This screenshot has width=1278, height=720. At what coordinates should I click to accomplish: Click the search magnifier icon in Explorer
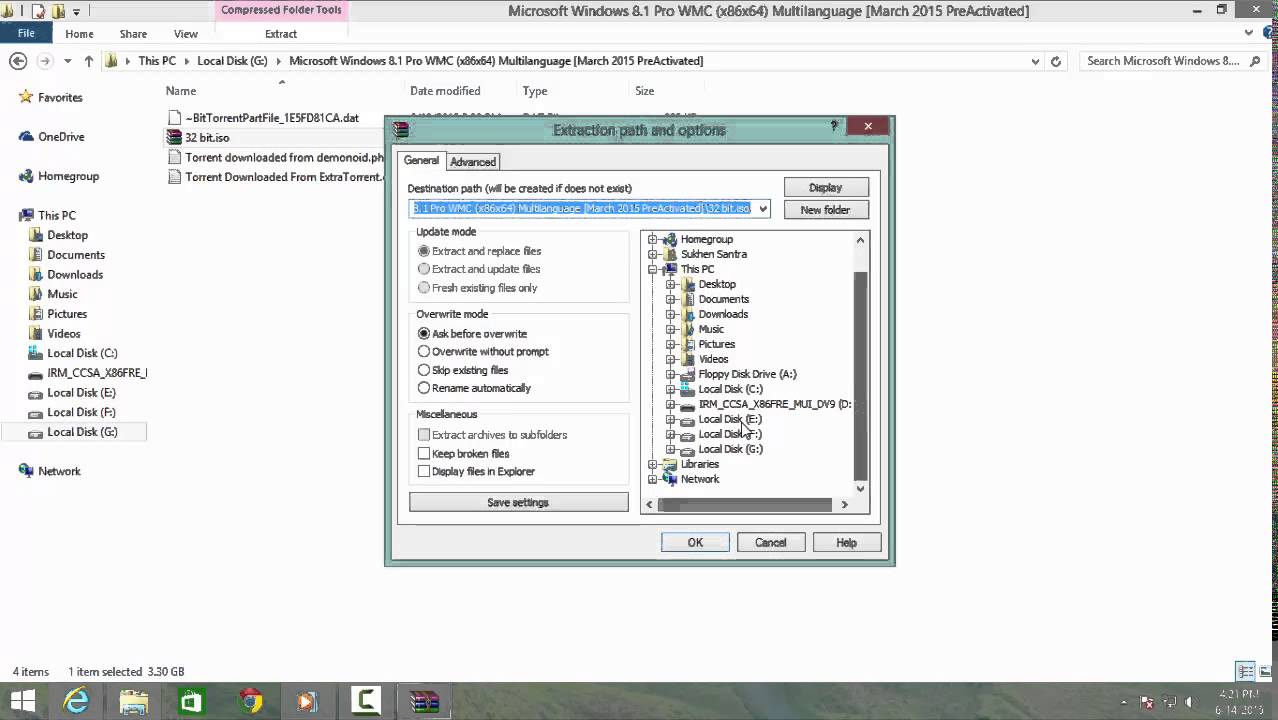(1255, 61)
